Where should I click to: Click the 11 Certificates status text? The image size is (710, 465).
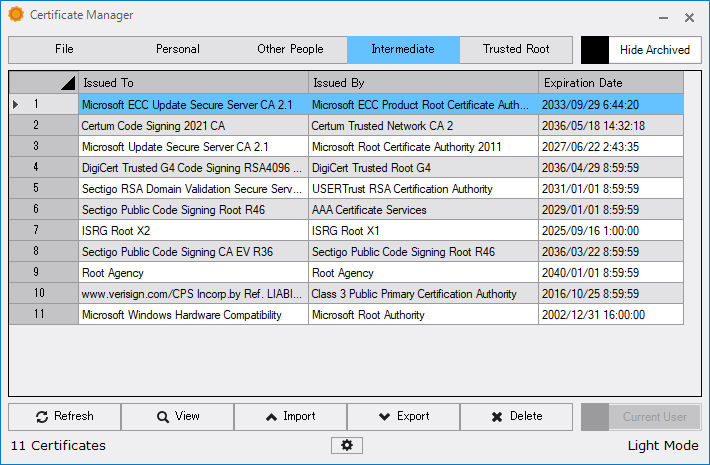[58, 446]
